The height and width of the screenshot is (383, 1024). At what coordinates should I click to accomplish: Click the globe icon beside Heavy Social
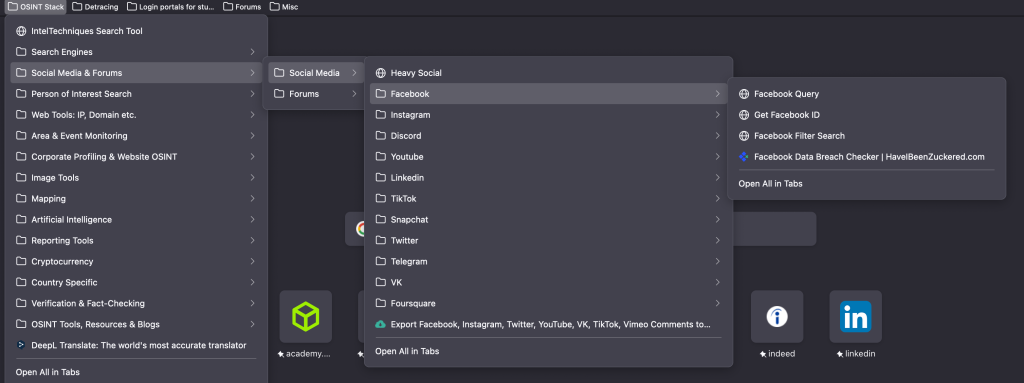click(381, 73)
